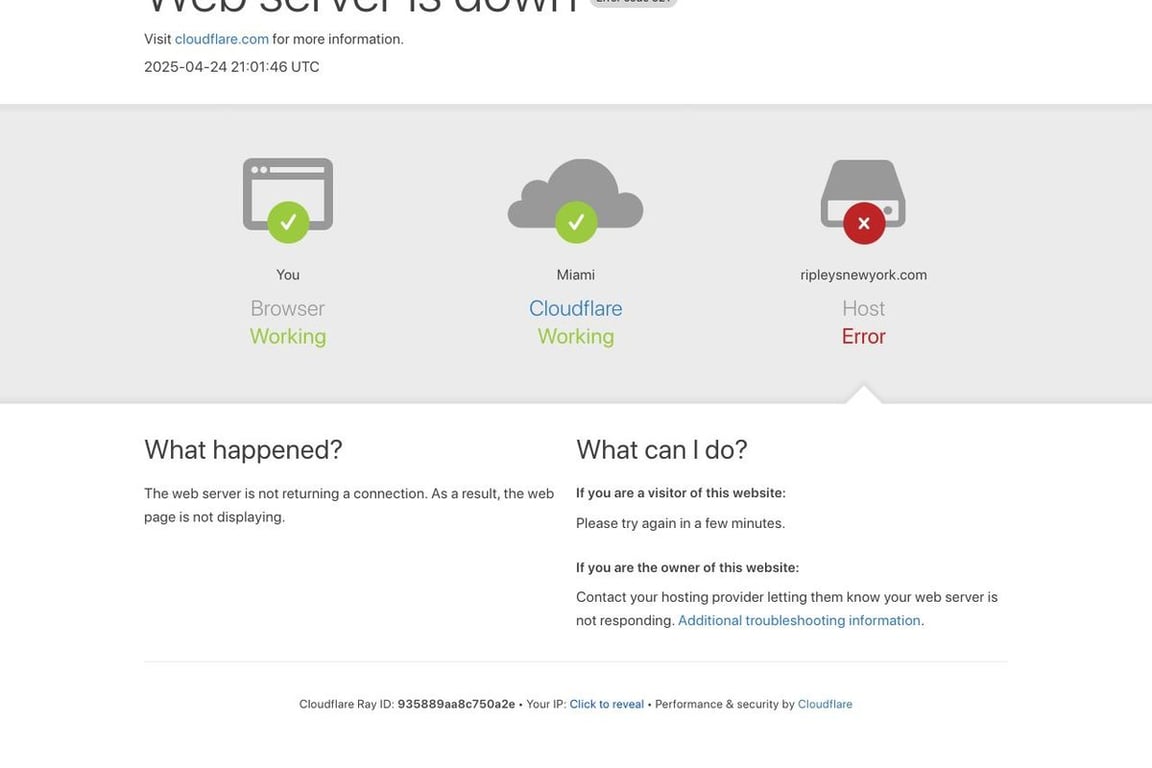Click the gray 'Browser' heading
Image resolution: width=1152 pixels, height=768 pixels.
click(288, 308)
